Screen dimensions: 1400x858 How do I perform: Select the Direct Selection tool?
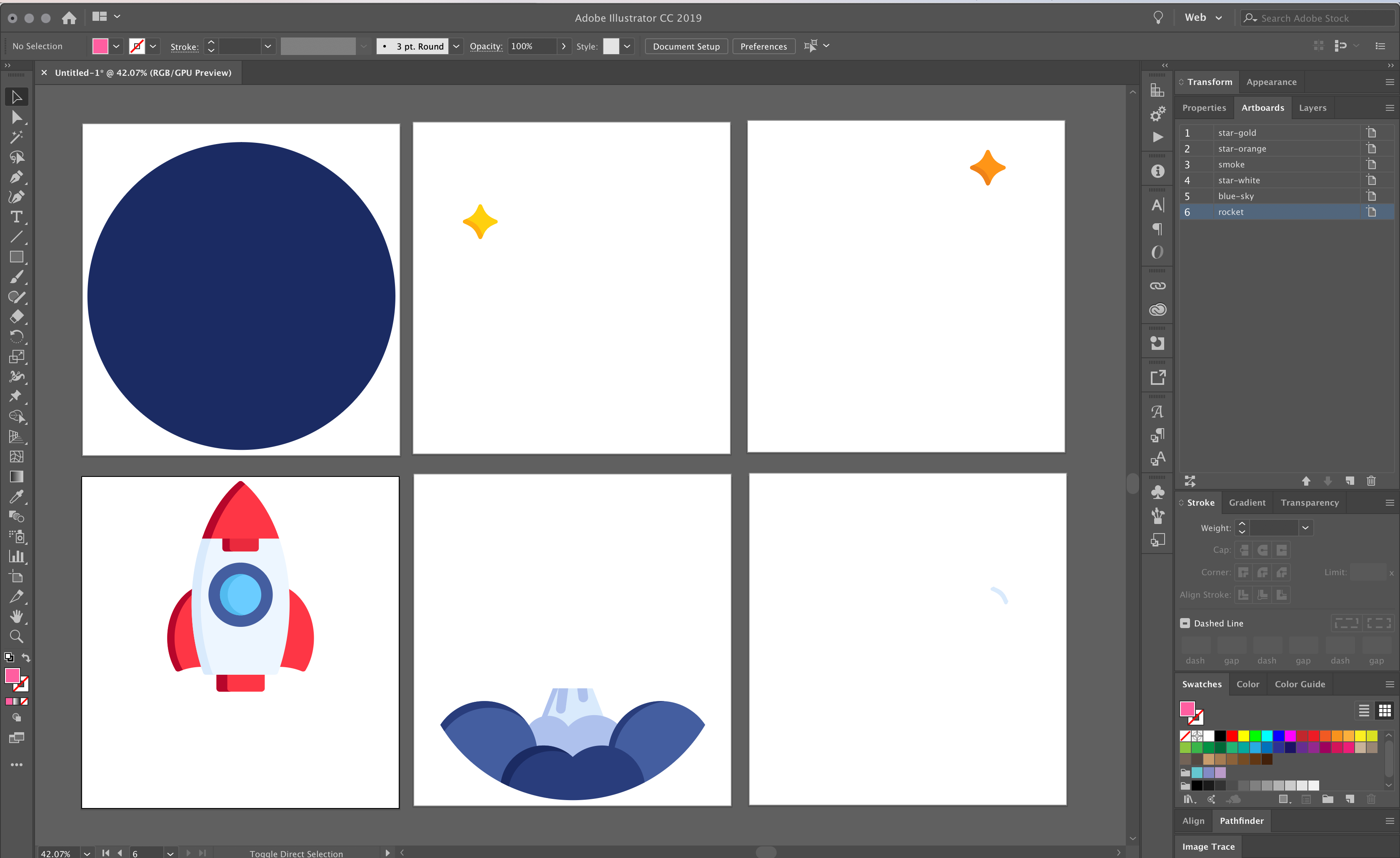[17, 117]
